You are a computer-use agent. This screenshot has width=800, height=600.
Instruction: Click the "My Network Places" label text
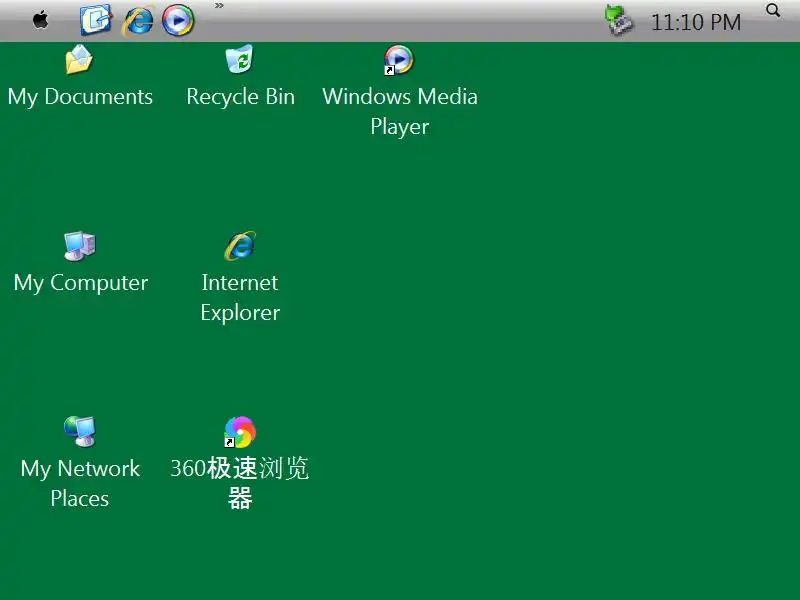point(80,483)
